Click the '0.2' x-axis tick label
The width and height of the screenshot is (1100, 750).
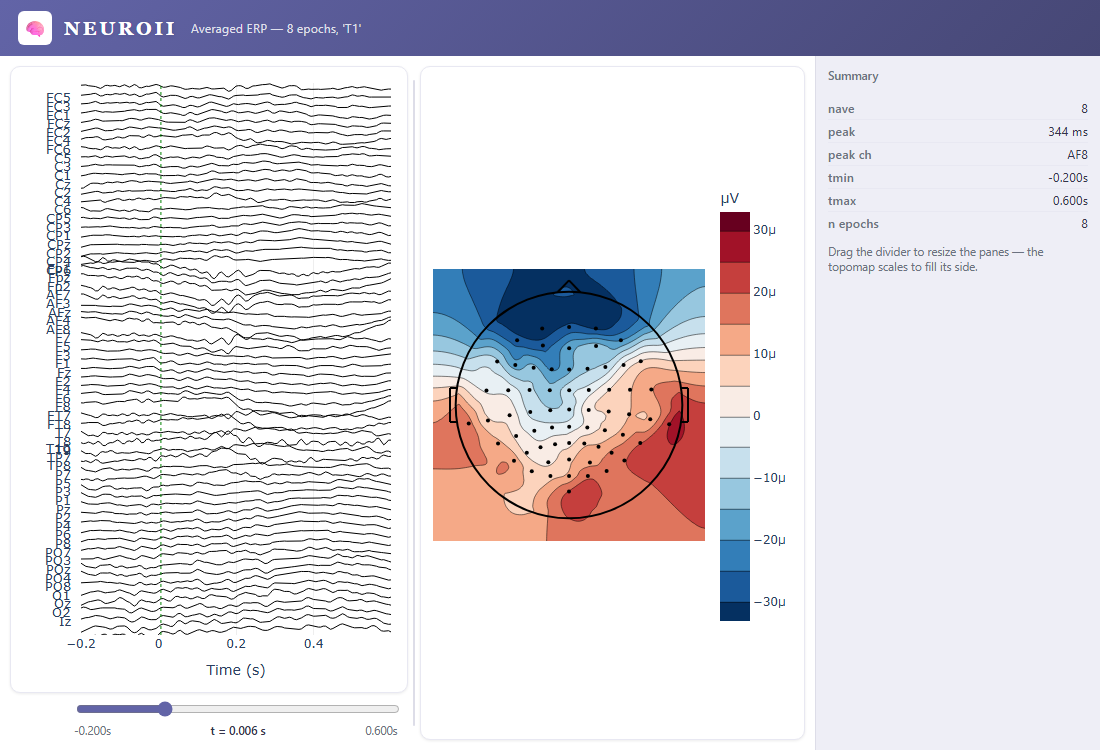(x=236, y=644)
